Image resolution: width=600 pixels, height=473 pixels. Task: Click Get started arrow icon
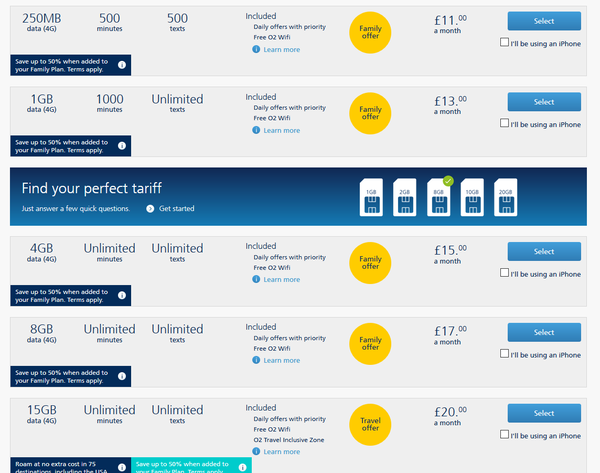coord(150,209)
